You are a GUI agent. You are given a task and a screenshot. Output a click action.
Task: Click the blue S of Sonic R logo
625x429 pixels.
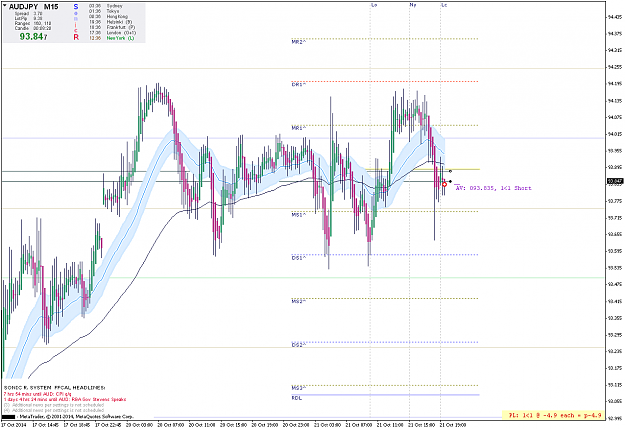click(76, 7)
